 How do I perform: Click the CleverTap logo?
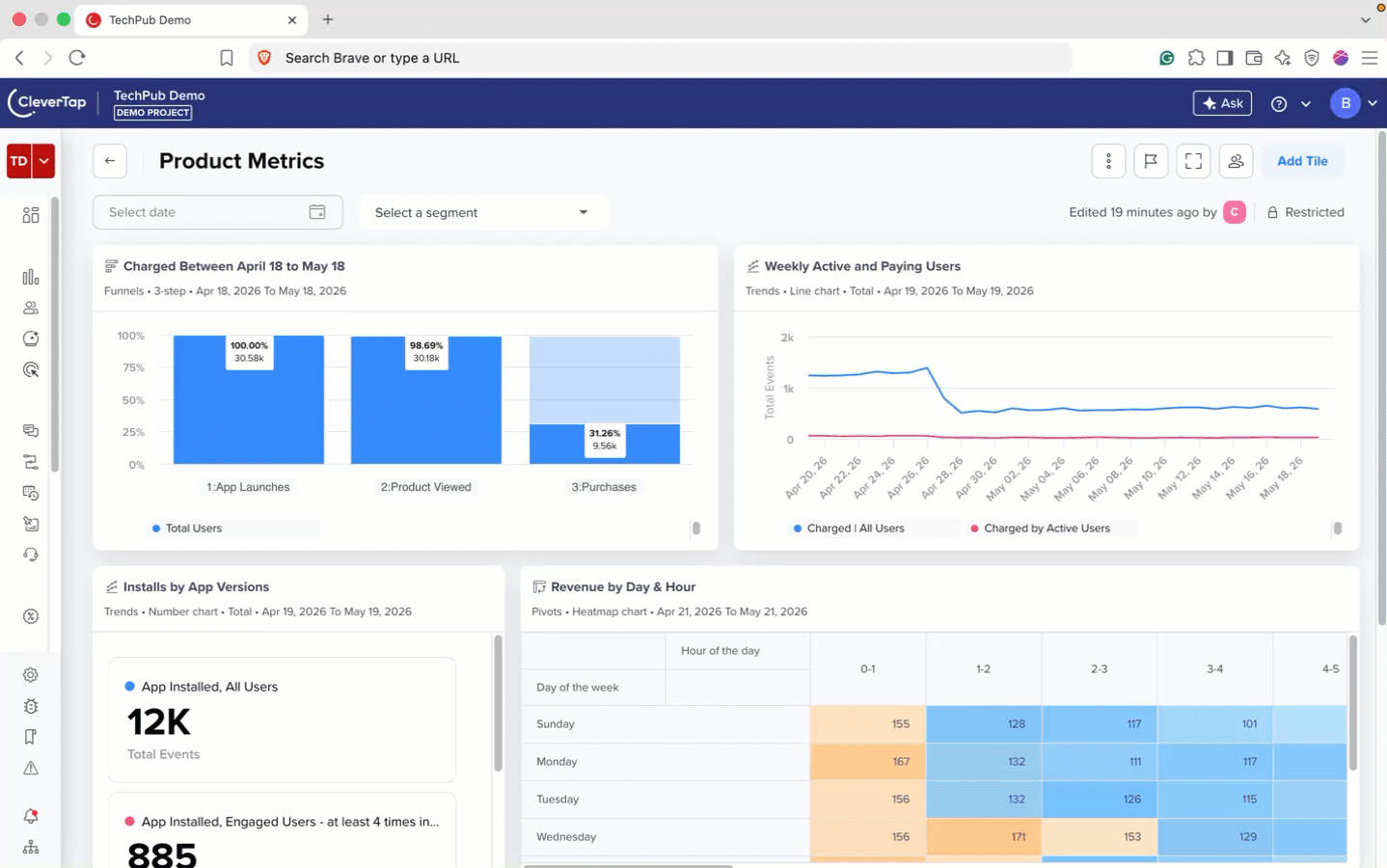click(x=47, y=103)
